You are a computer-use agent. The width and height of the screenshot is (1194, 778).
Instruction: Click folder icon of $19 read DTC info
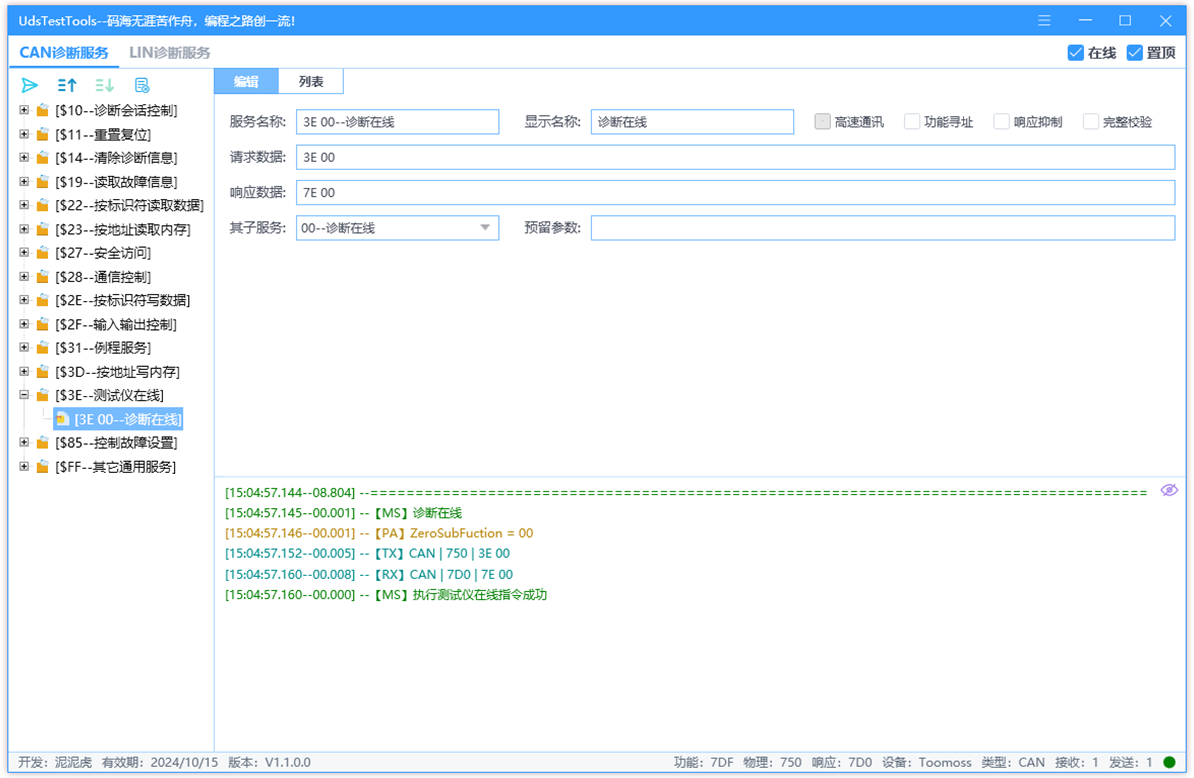43,182
